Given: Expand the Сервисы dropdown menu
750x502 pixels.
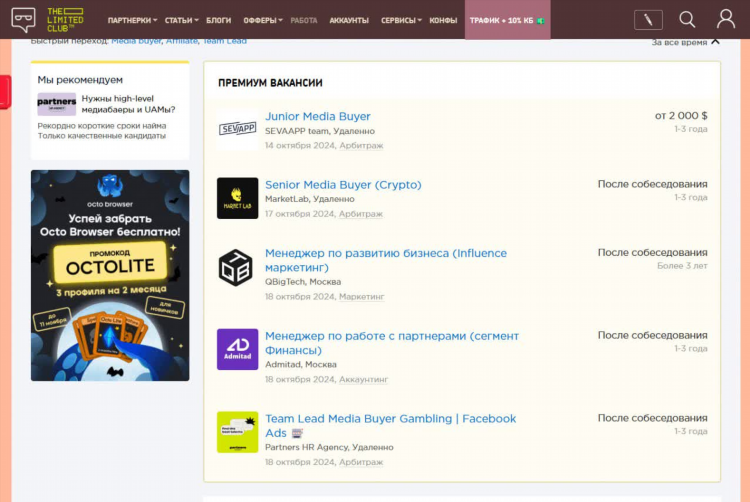Looking at the screenshot, I should pos(401,21).
